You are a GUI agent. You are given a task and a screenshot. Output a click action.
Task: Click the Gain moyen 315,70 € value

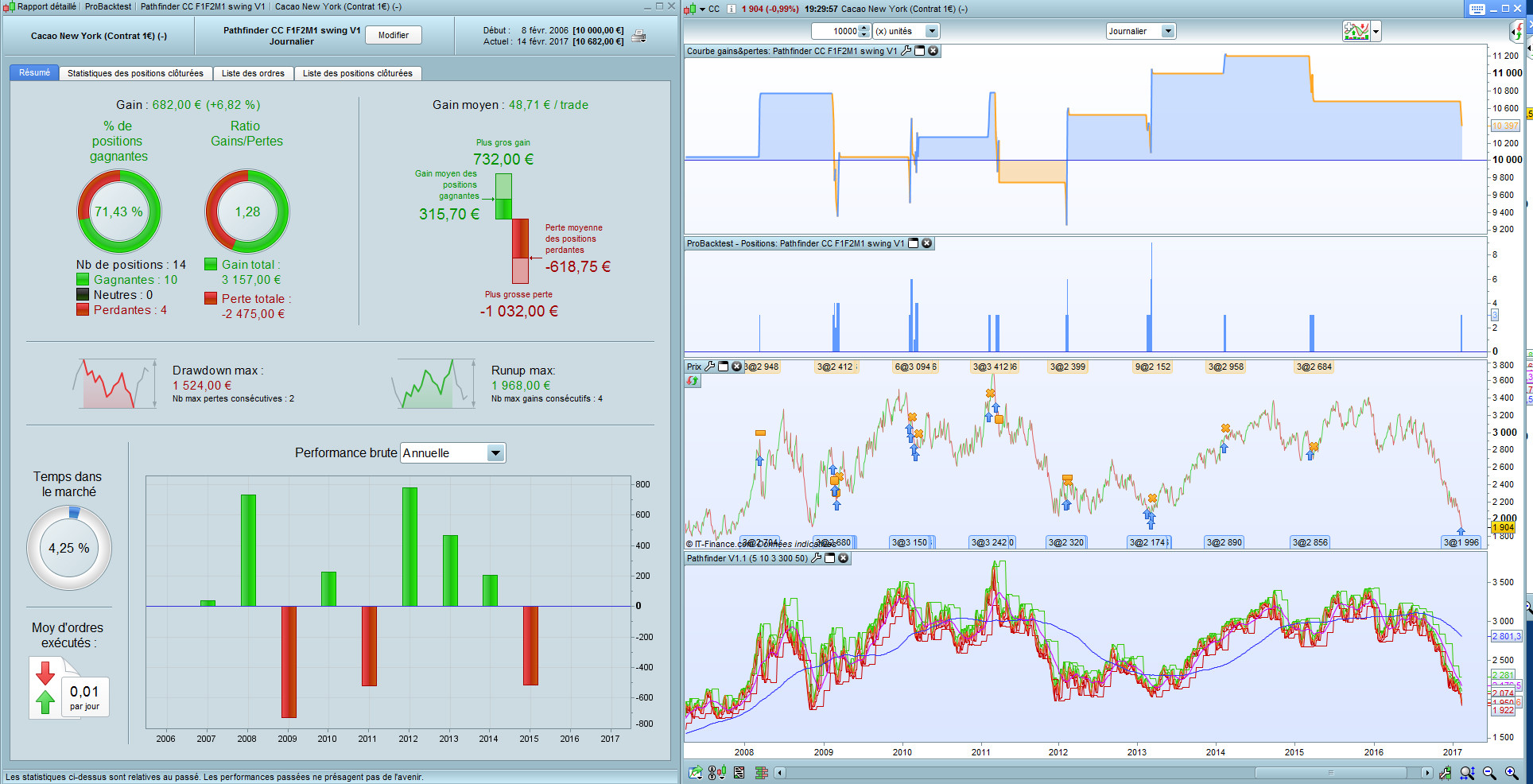pyautogui.click(x=449, y=214)
